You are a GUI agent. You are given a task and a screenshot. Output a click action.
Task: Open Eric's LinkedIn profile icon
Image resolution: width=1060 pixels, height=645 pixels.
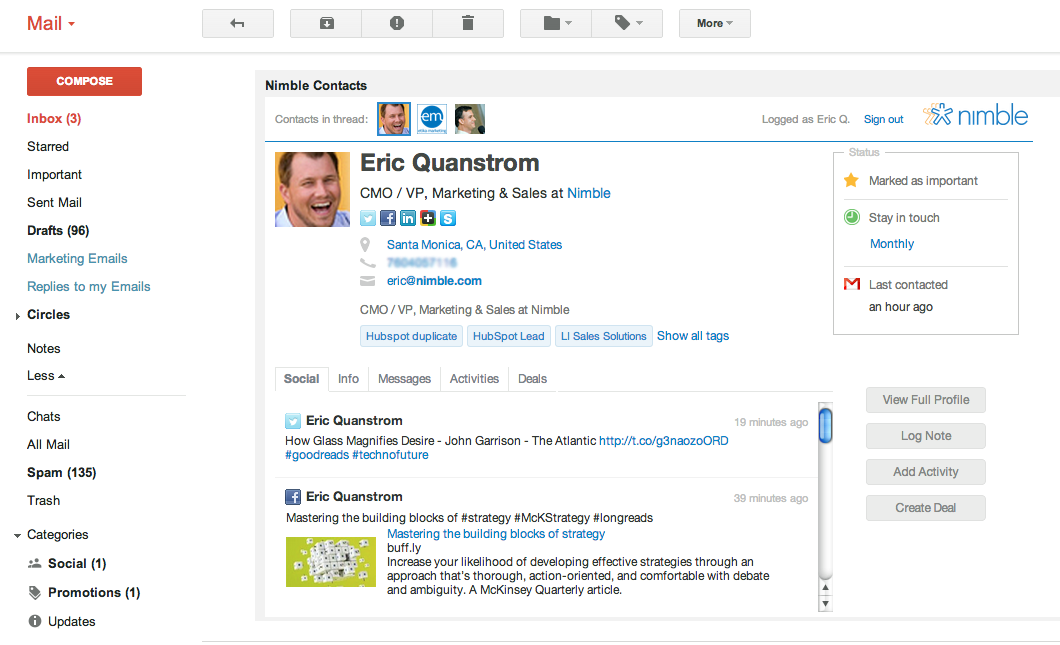tap(408, 218)
